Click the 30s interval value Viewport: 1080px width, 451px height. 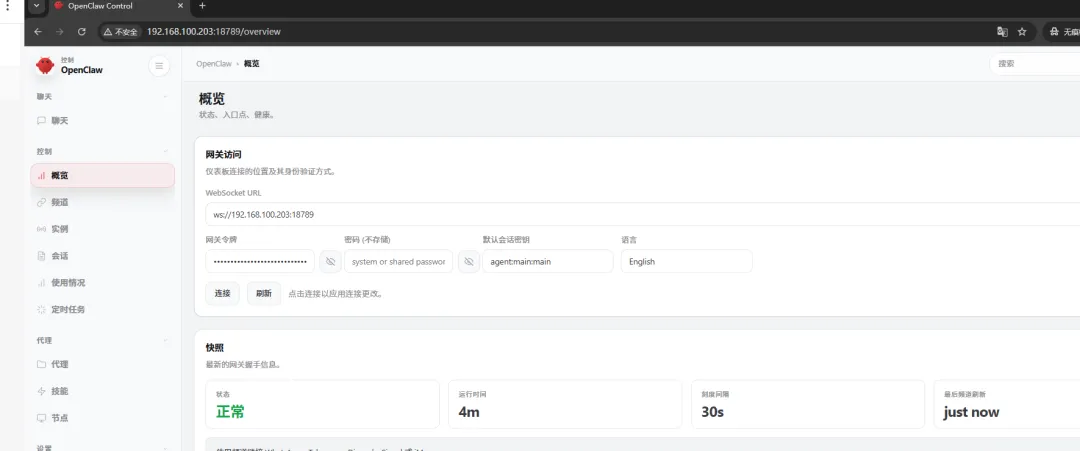point(713,412)
